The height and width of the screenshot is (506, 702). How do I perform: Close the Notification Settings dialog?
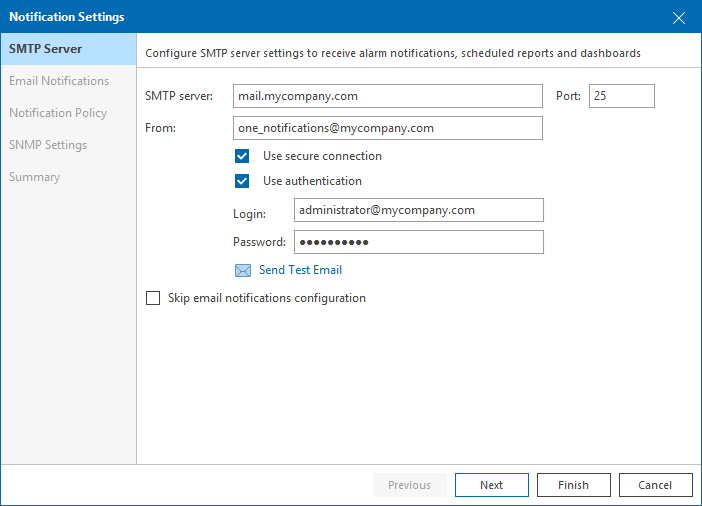pos(679,17)
